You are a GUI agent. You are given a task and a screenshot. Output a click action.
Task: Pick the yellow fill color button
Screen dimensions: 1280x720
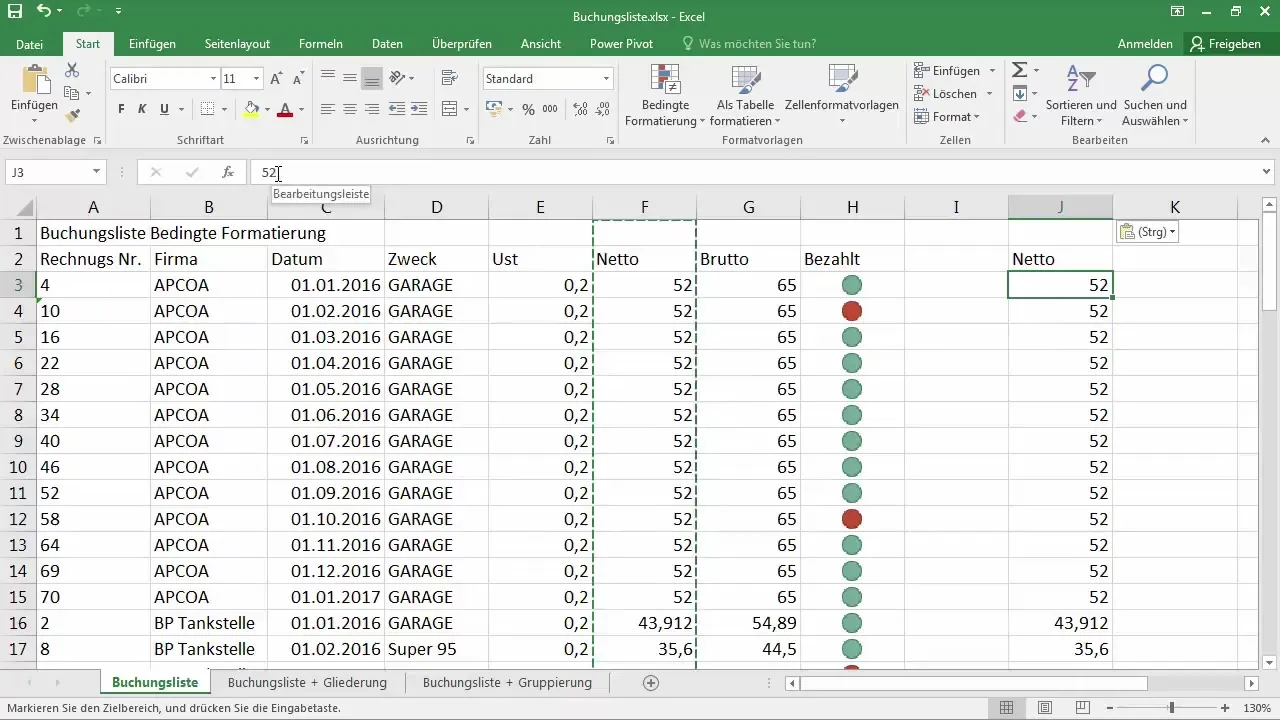[x=251, y=109]
